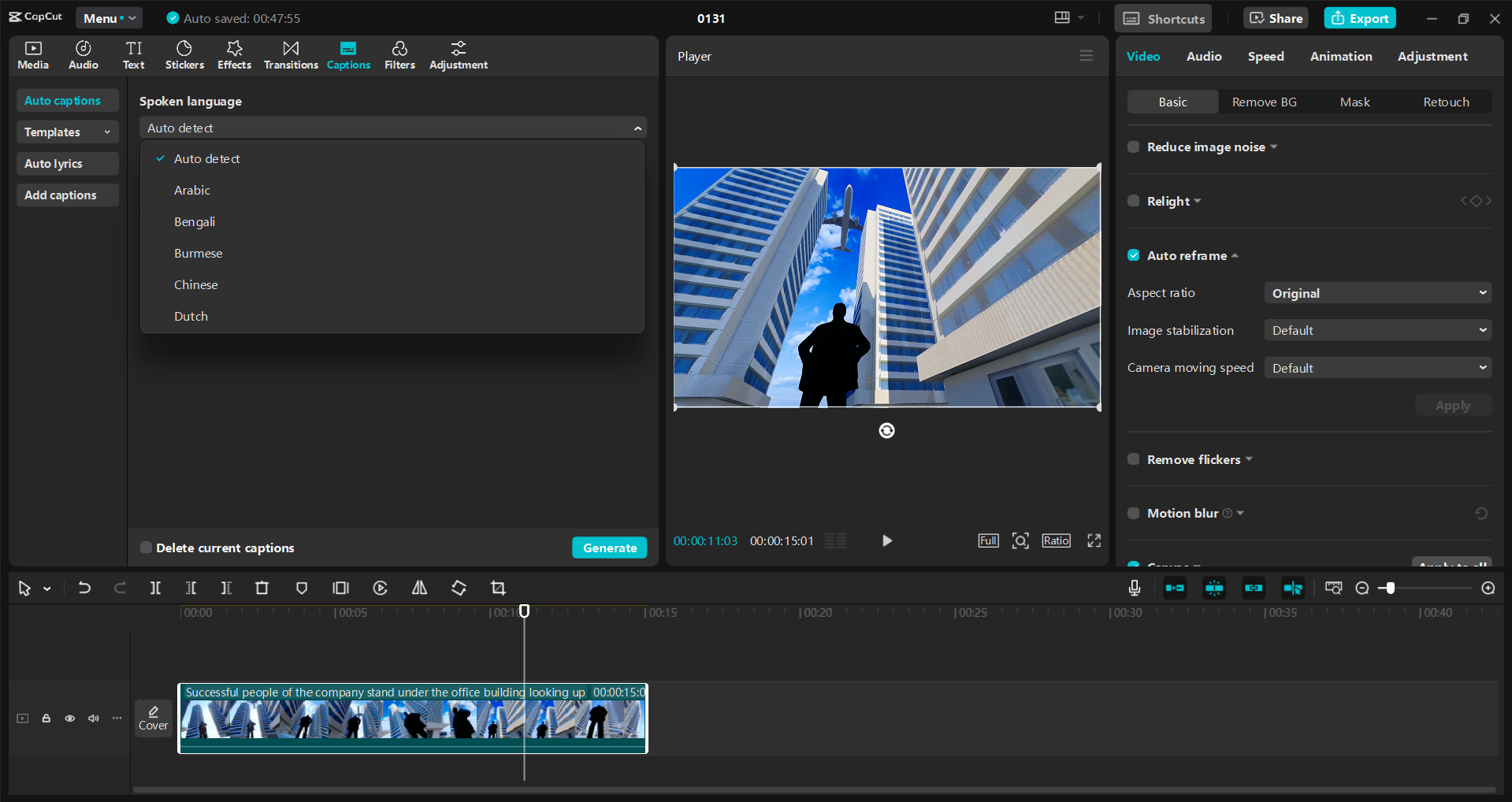Click the Crop tool icon
This screenshot has width=1512, height=802.
[498, 589]
